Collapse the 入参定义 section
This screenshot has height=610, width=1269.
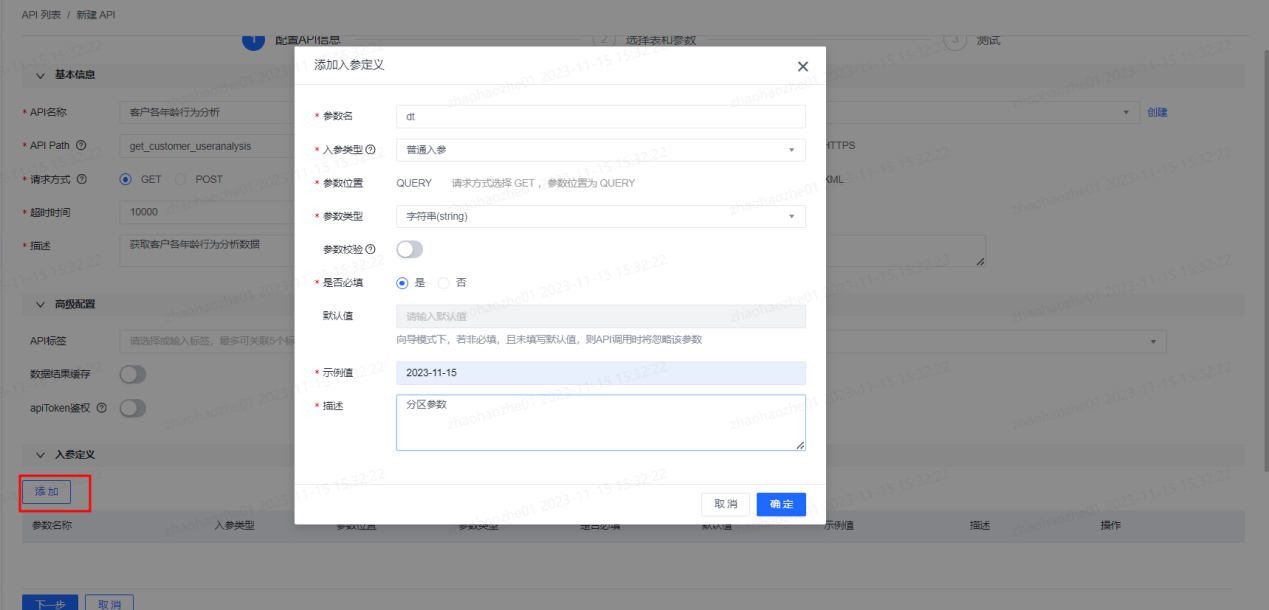[x=41, y=454]
